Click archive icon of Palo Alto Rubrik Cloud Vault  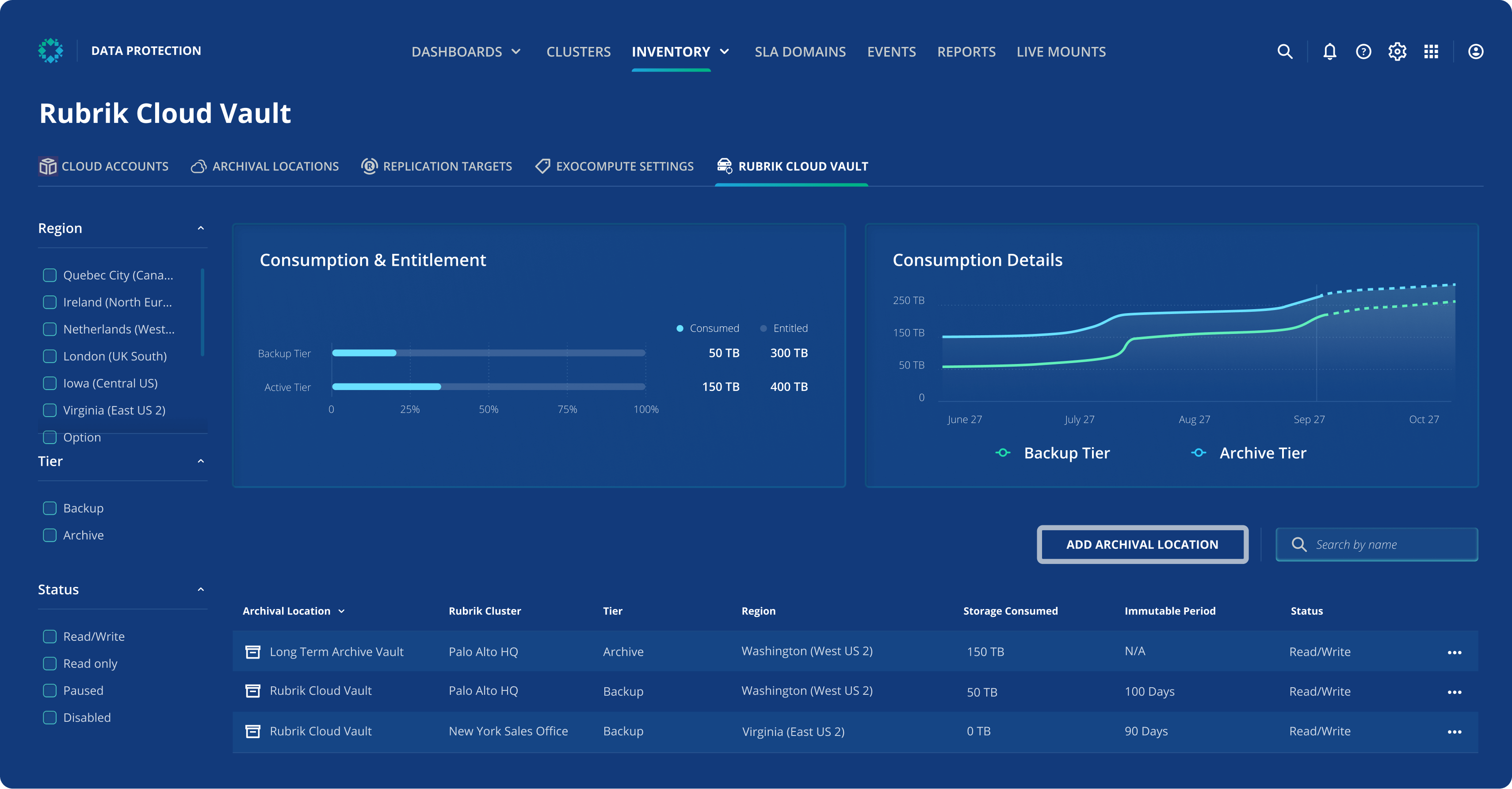coord(252,691)
